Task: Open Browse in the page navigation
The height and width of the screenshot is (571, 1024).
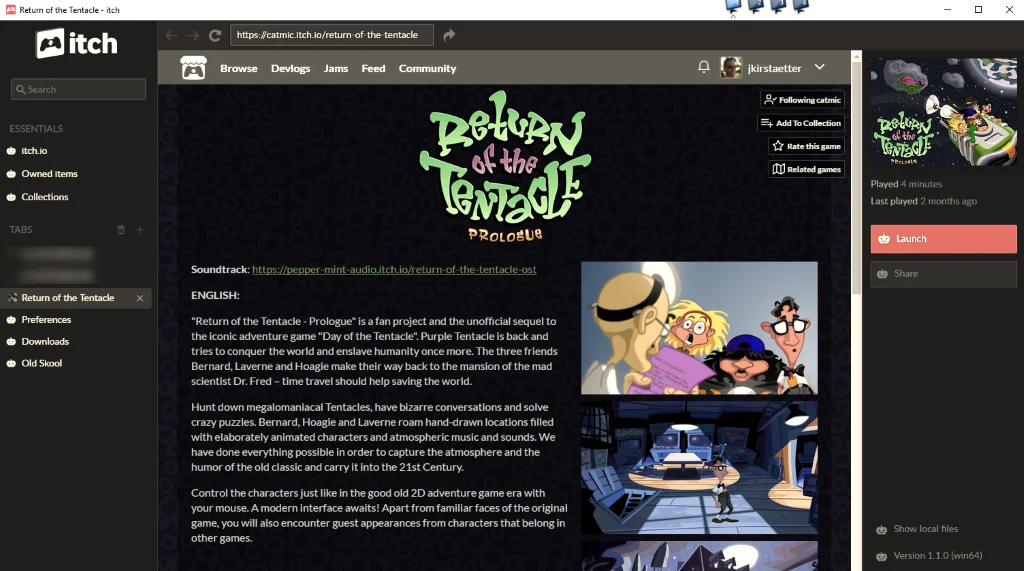Action: point(238,68)
